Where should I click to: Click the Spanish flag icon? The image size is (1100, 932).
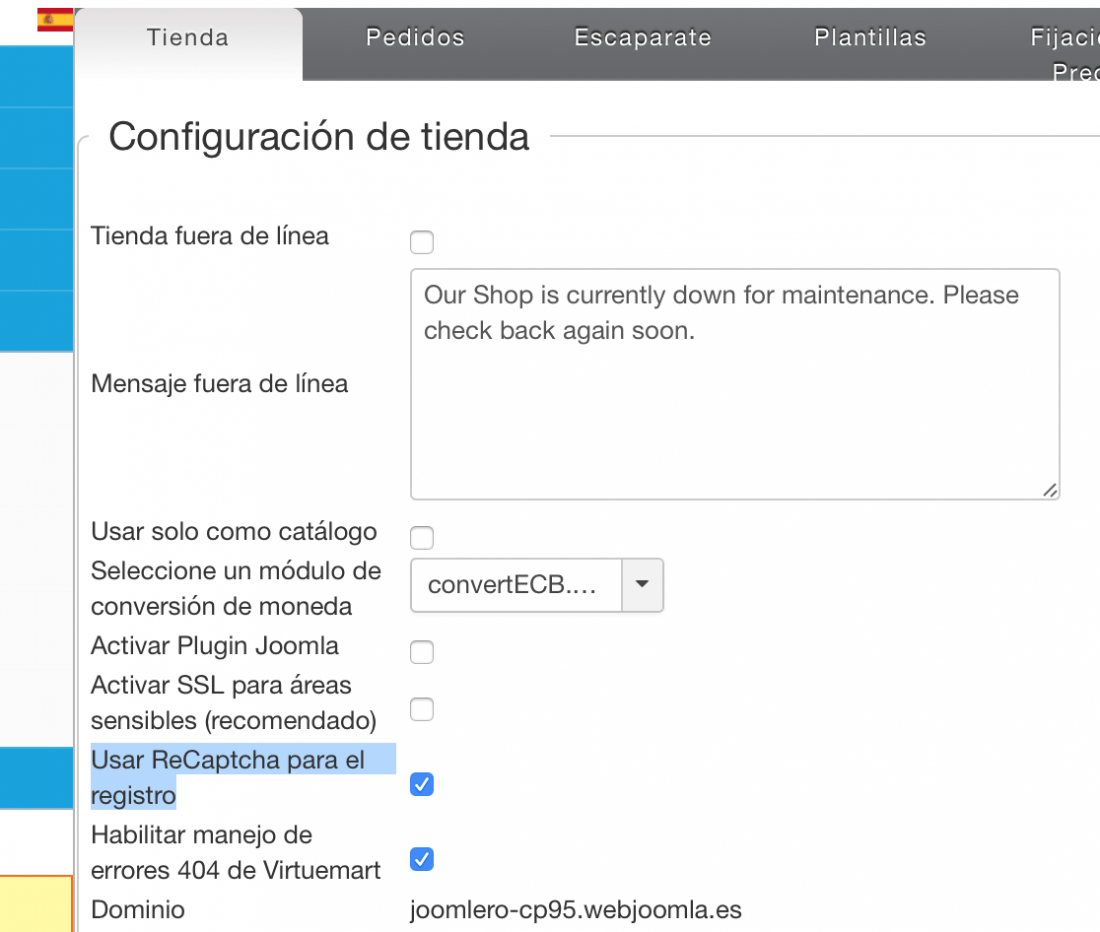(x=55, y=20)
